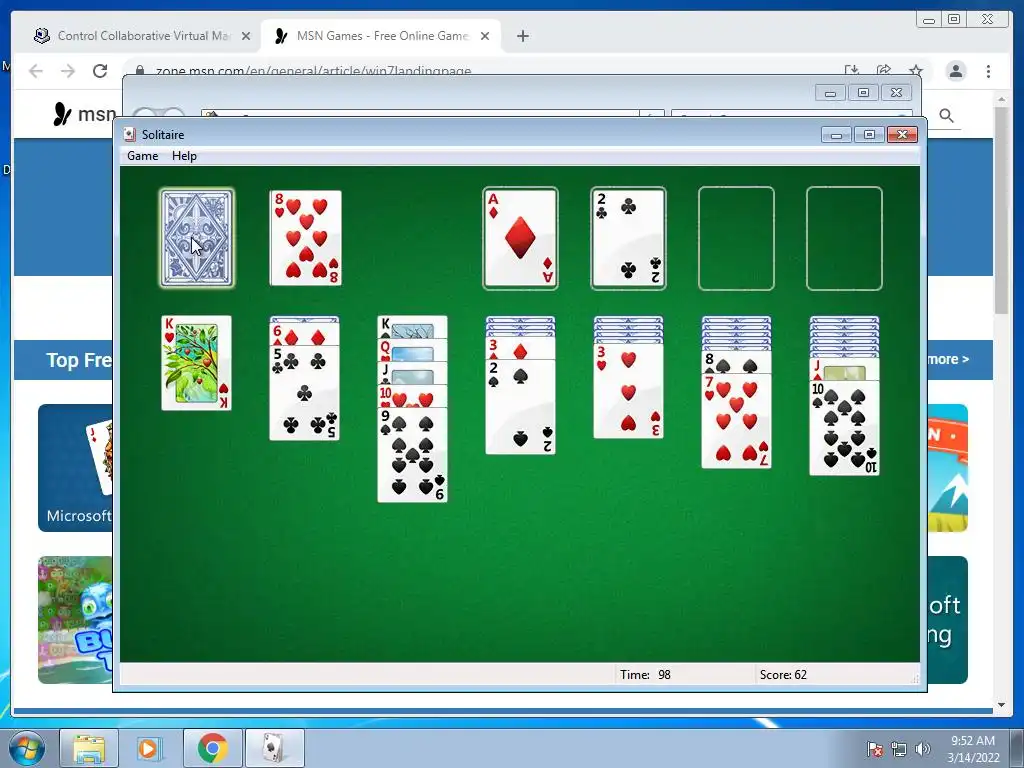
Task: Select the 9 of spades card
Action: (x=413, y=455)
